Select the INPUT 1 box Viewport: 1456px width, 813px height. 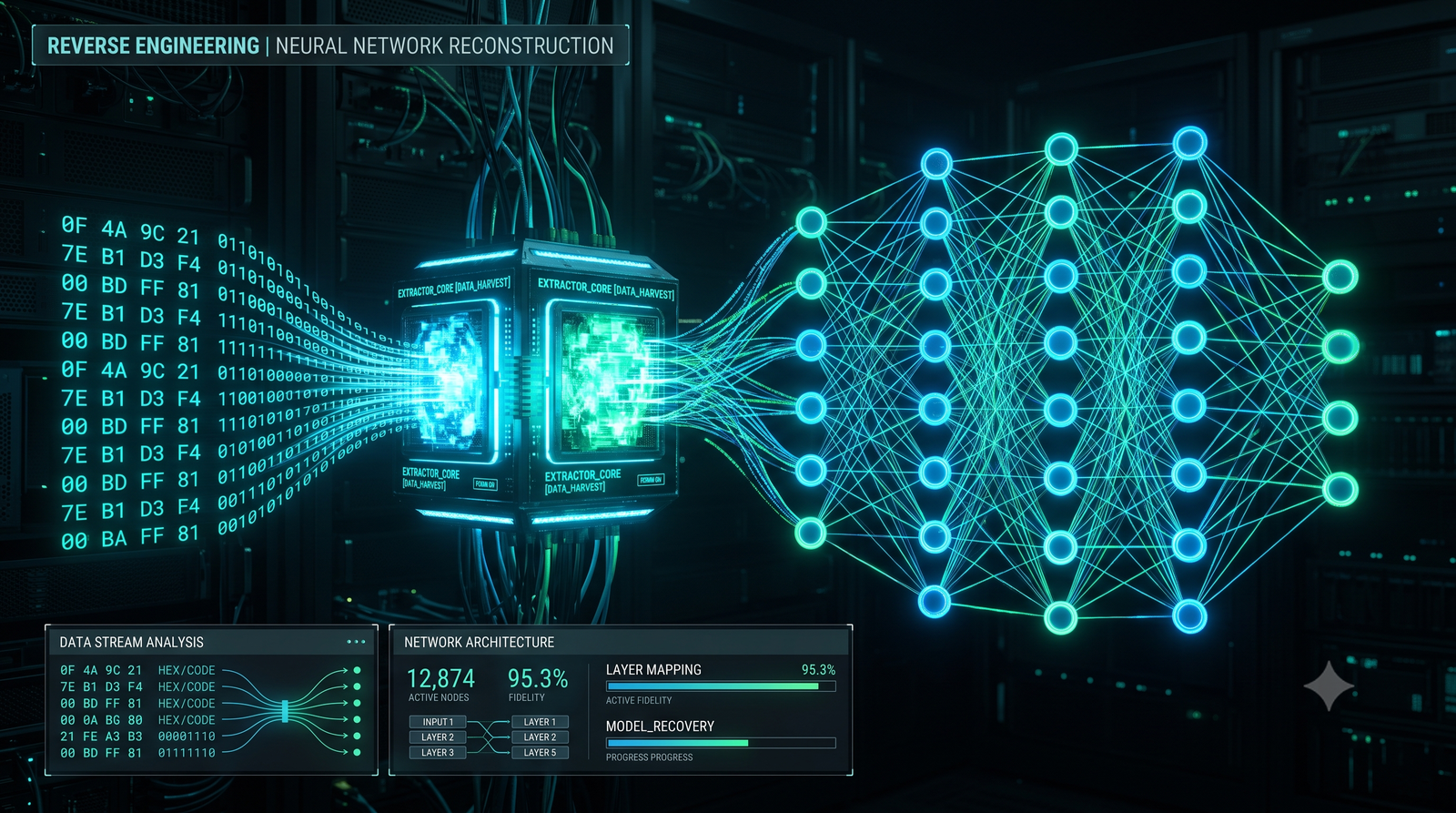438,722
